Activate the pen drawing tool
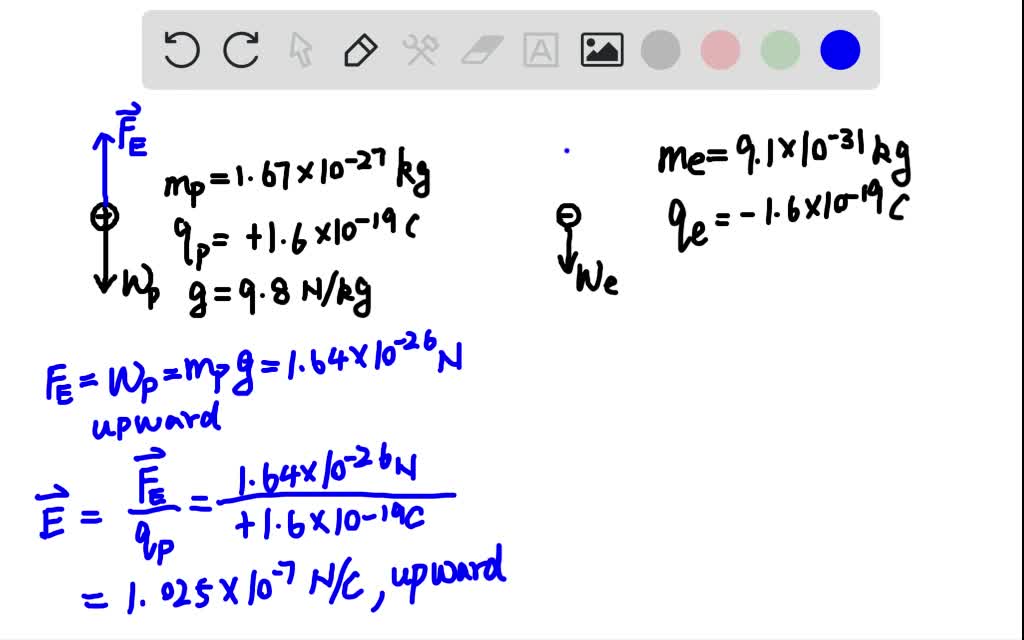This screenshot has width=1024, height=640. point(362,48)
